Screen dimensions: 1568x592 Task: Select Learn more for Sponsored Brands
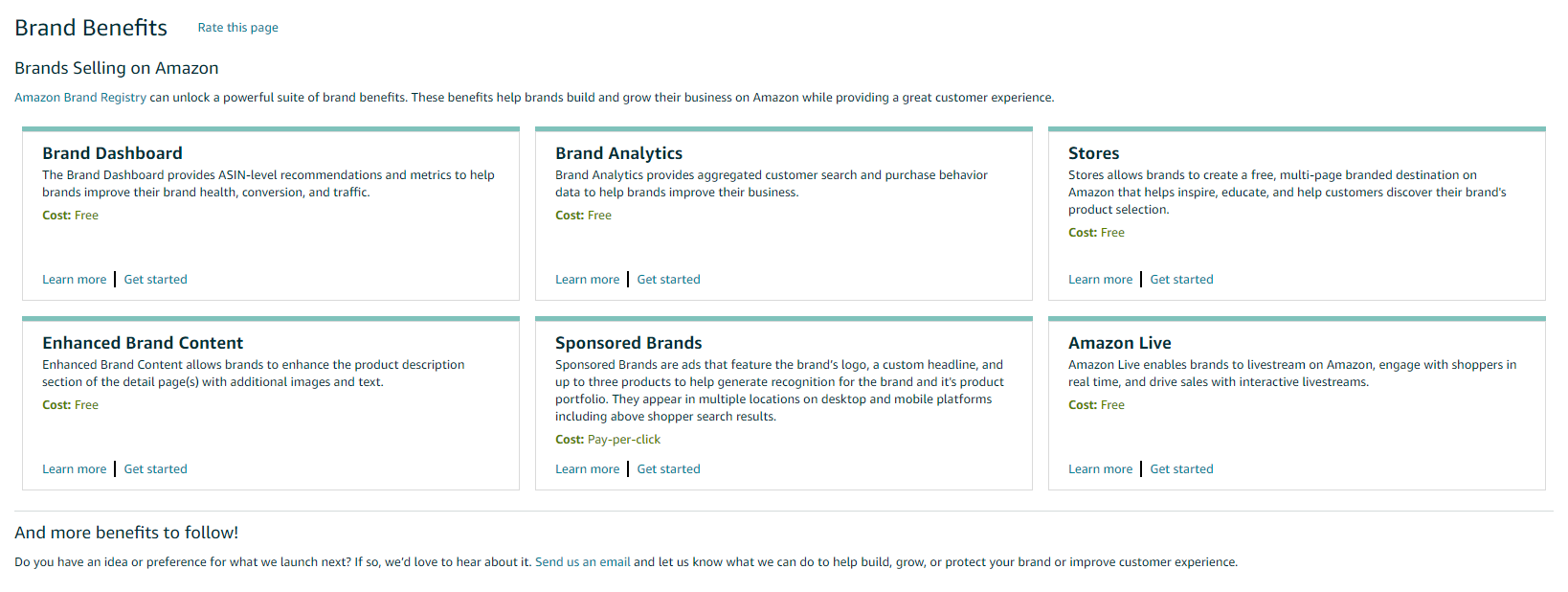(x=587, y=468)
